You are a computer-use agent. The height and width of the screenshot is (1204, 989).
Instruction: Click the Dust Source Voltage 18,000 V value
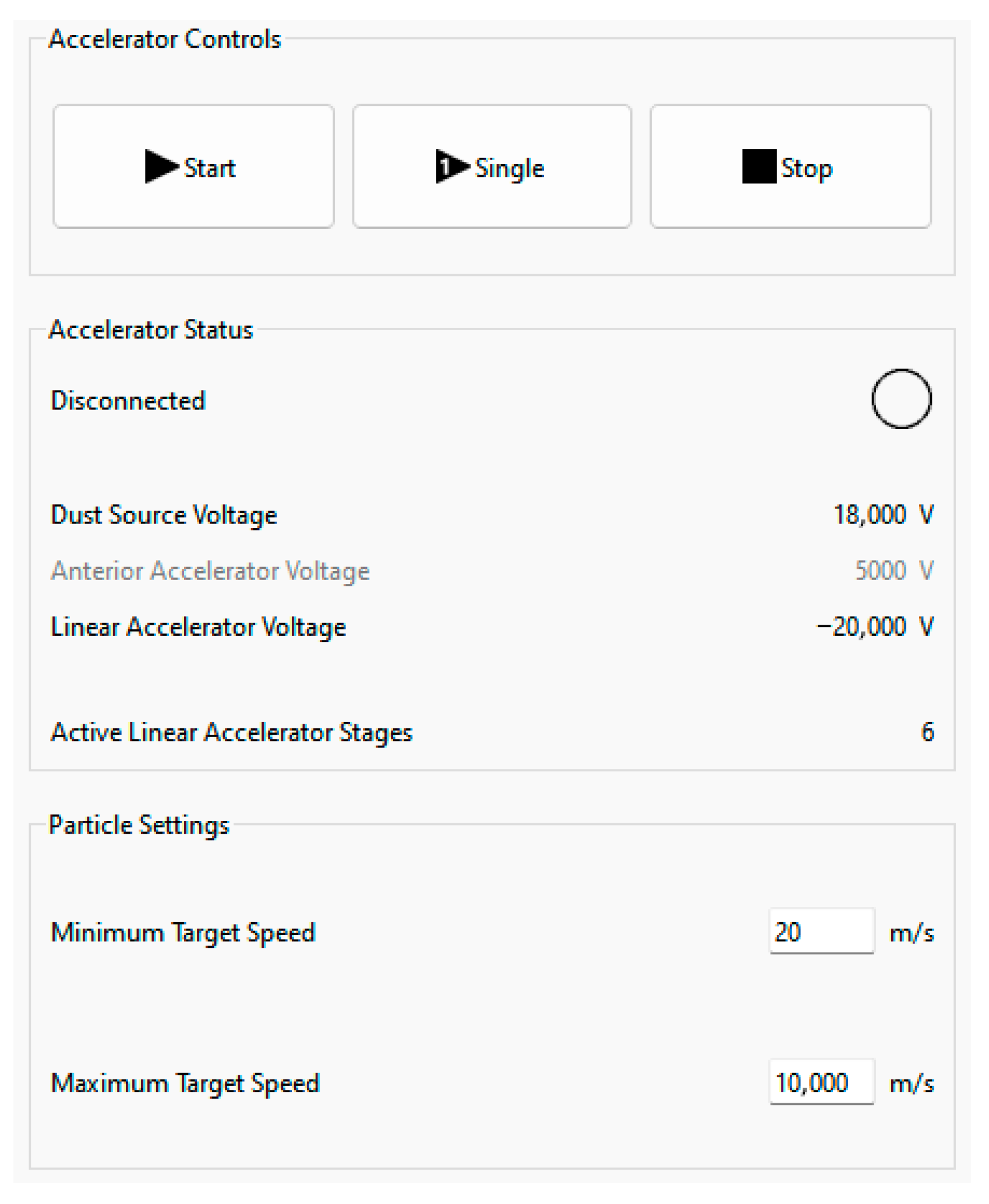coord(883,515)
